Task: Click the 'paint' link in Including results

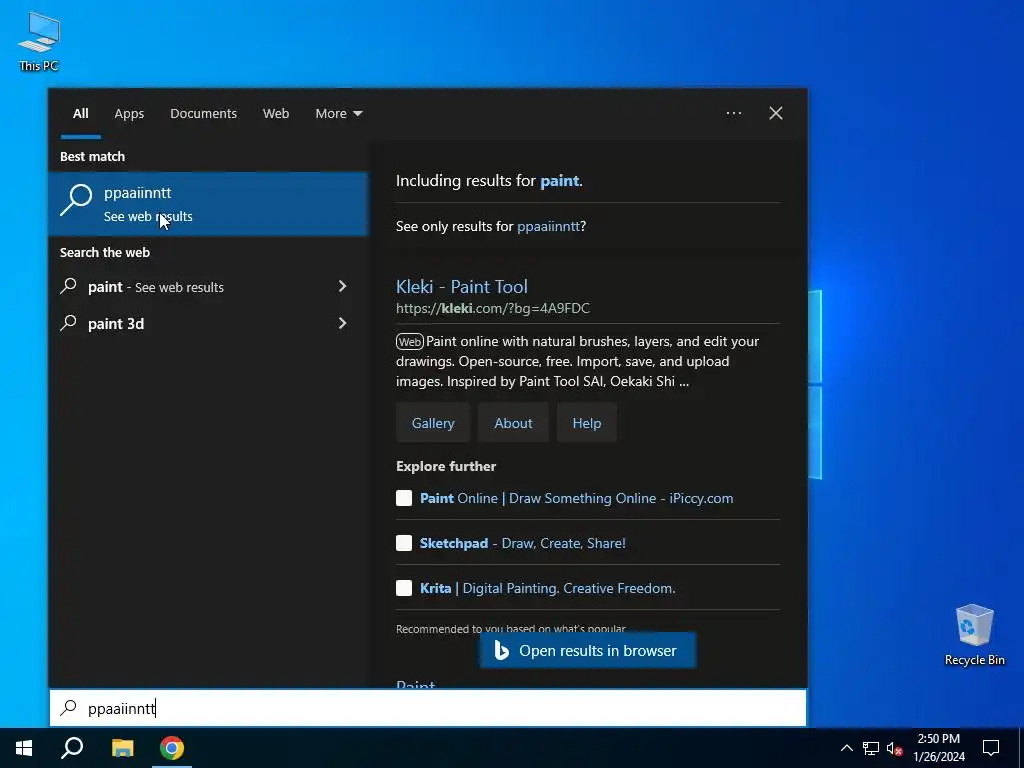Action: pos(559,181)
